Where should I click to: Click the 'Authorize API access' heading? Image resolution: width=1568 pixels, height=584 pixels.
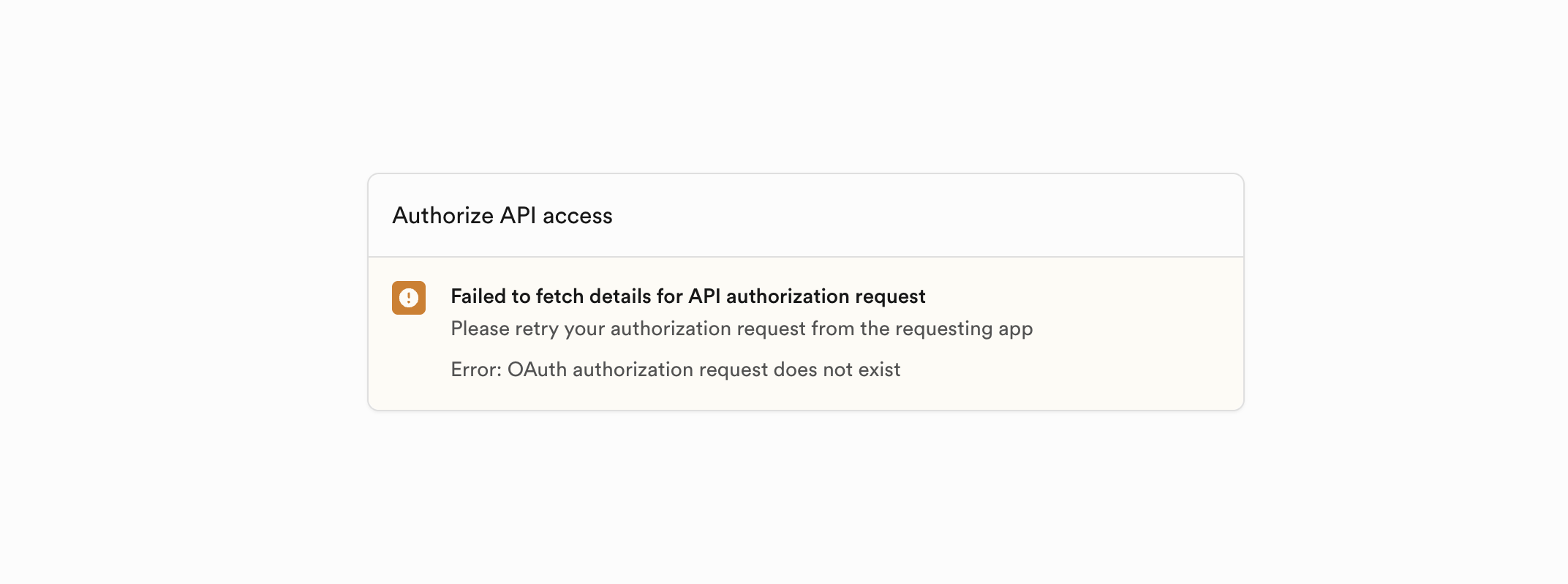tap(502, 216)
